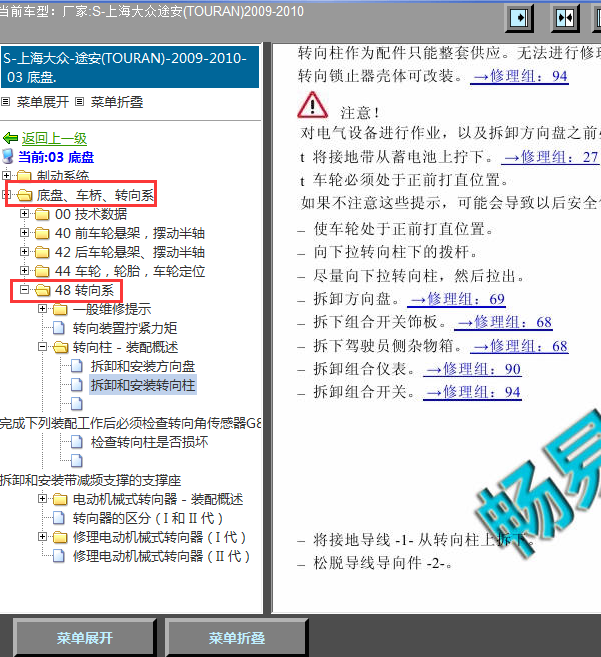Select 转向器的区分 (I 和 II 代) item

click(x=148, y=518)
